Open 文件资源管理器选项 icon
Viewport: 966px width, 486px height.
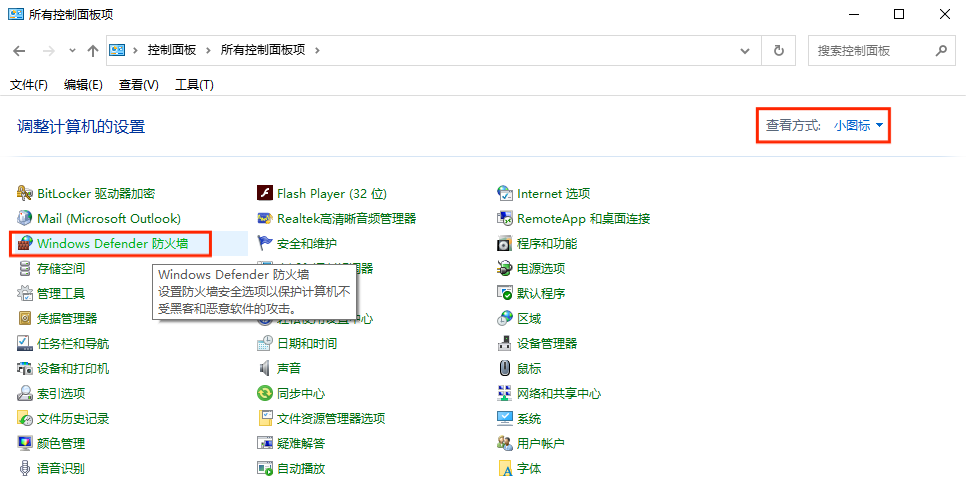tap(265, 418)
